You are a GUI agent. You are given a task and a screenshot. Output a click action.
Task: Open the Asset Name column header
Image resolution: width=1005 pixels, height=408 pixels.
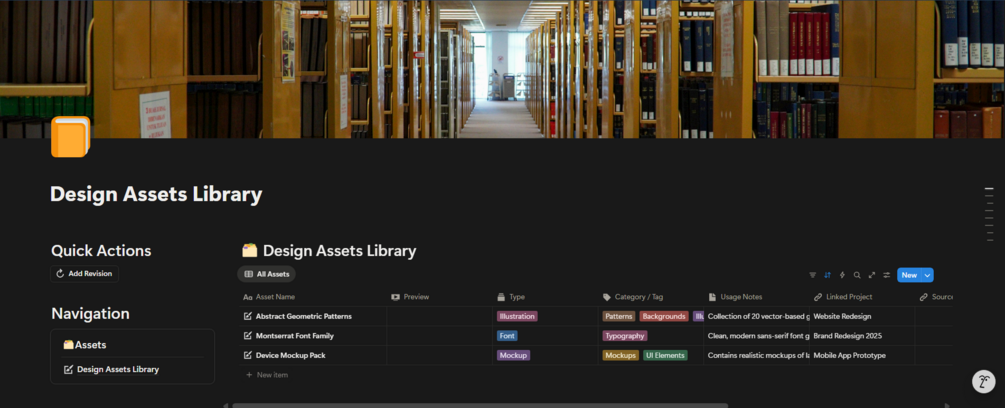[x=269, y=297]
